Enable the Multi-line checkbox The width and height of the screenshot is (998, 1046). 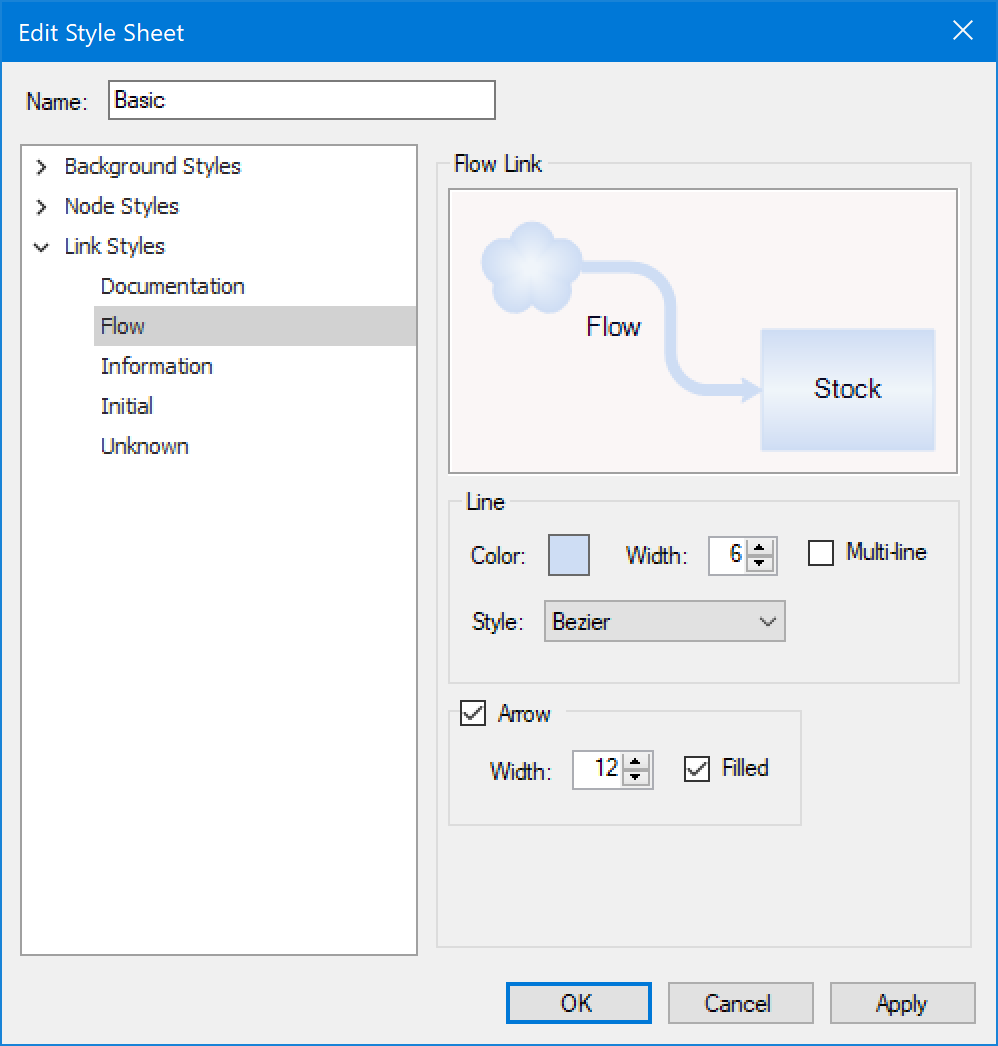point(821,552)
